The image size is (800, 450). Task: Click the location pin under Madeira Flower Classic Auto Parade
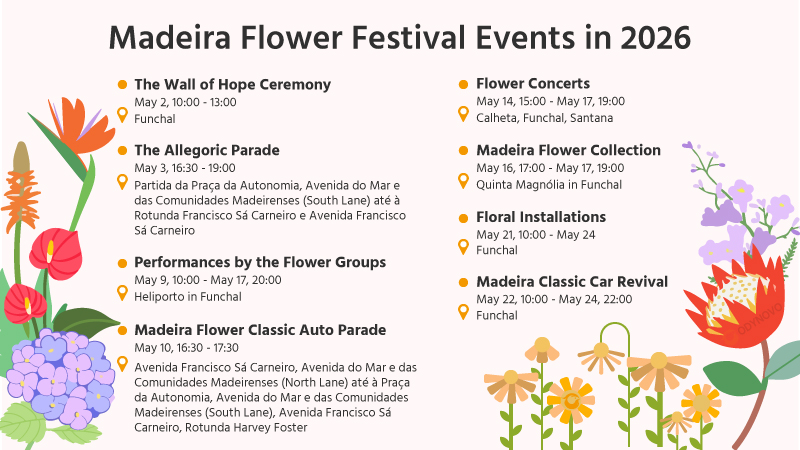[x=122, y=364]
